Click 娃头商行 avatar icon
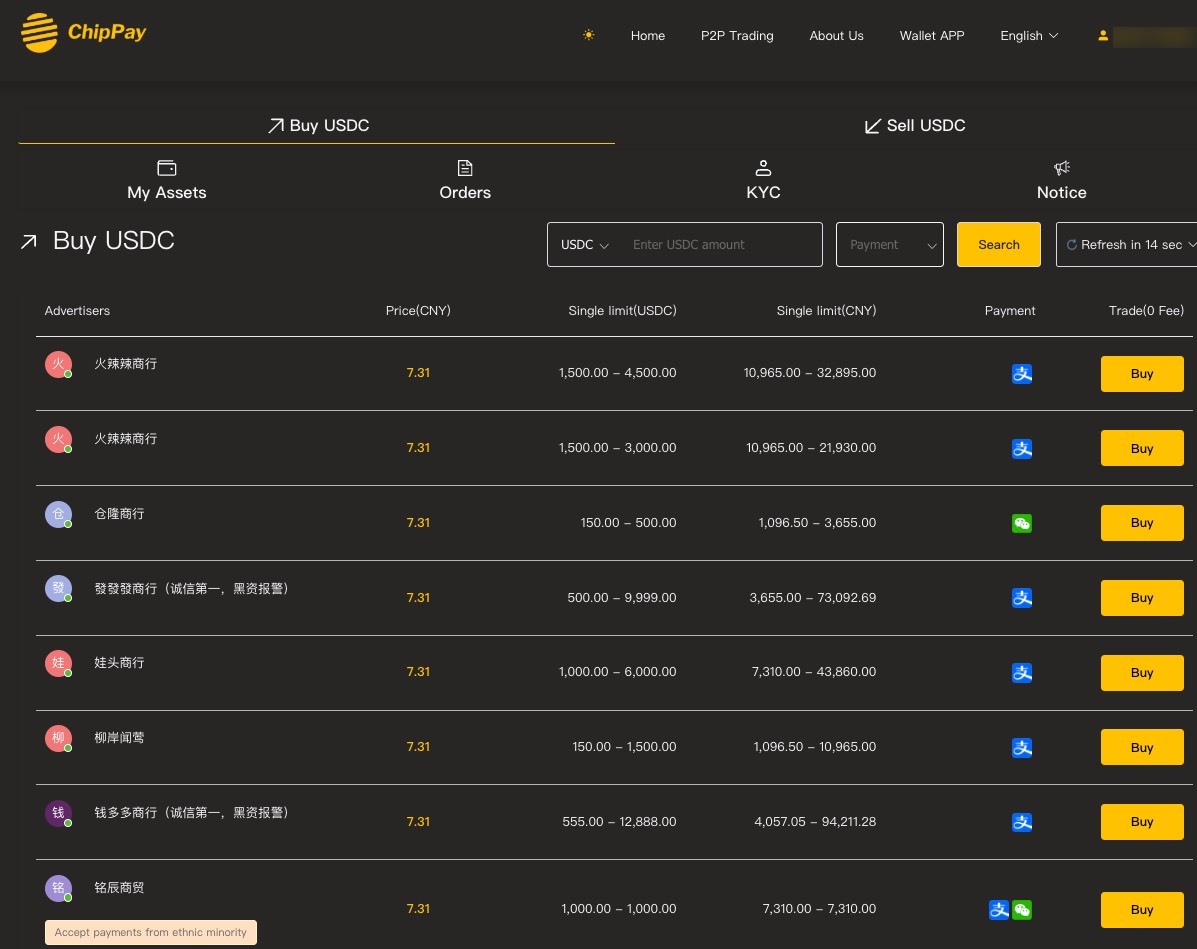Viewport: 1197px width, 949px height. 59,663
